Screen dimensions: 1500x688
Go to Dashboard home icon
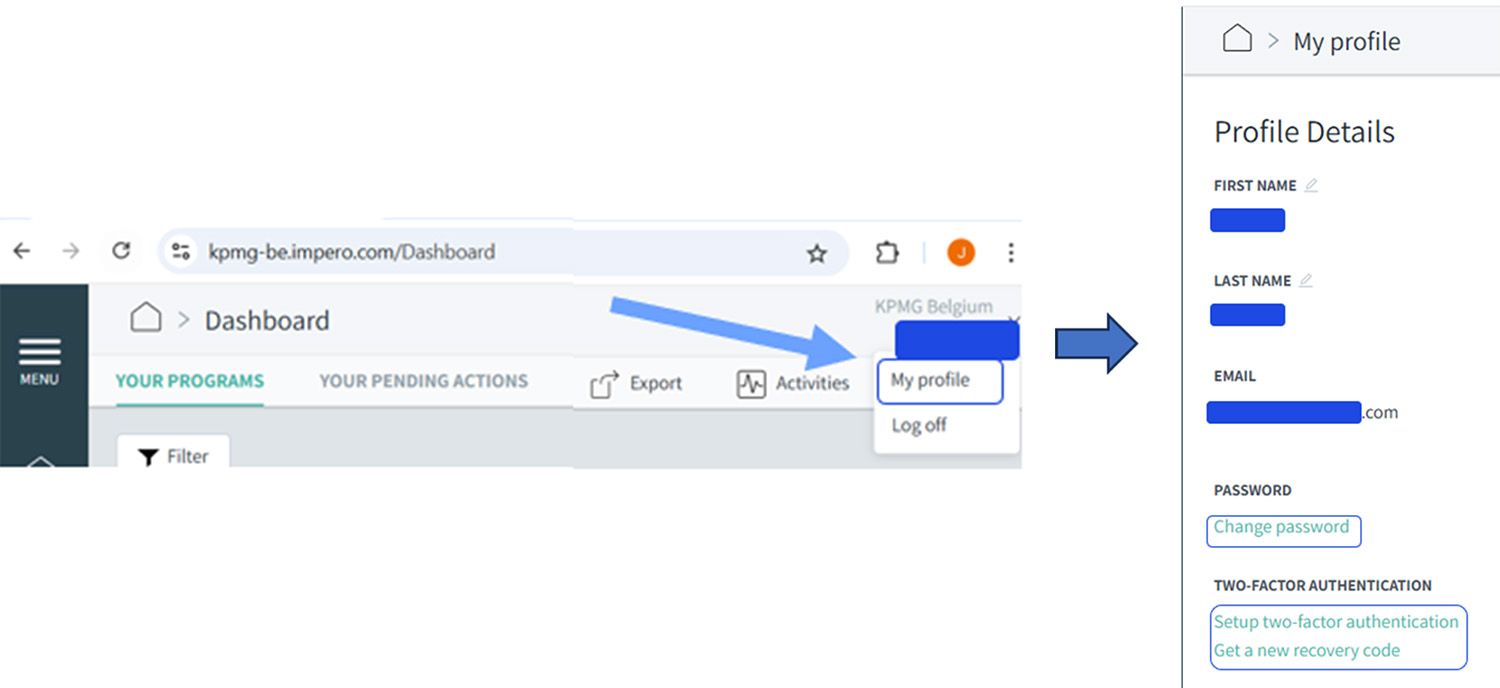(x=146, y=319)
